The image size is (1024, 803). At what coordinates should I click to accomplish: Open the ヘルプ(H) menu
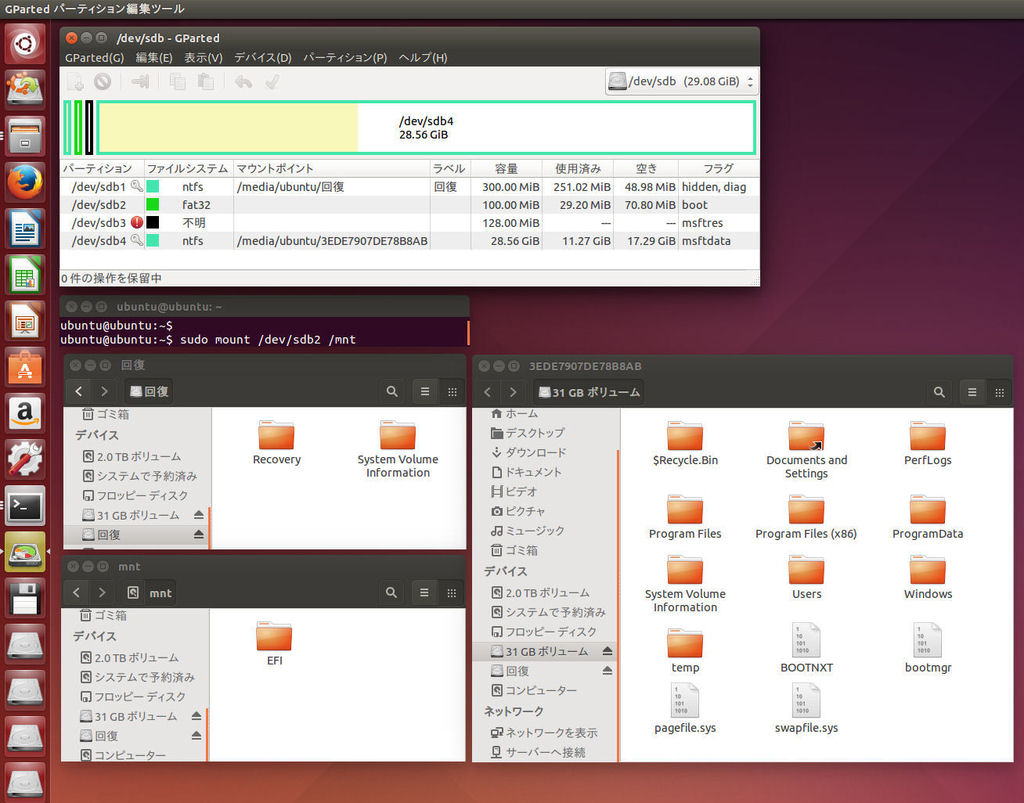[423, 57]
